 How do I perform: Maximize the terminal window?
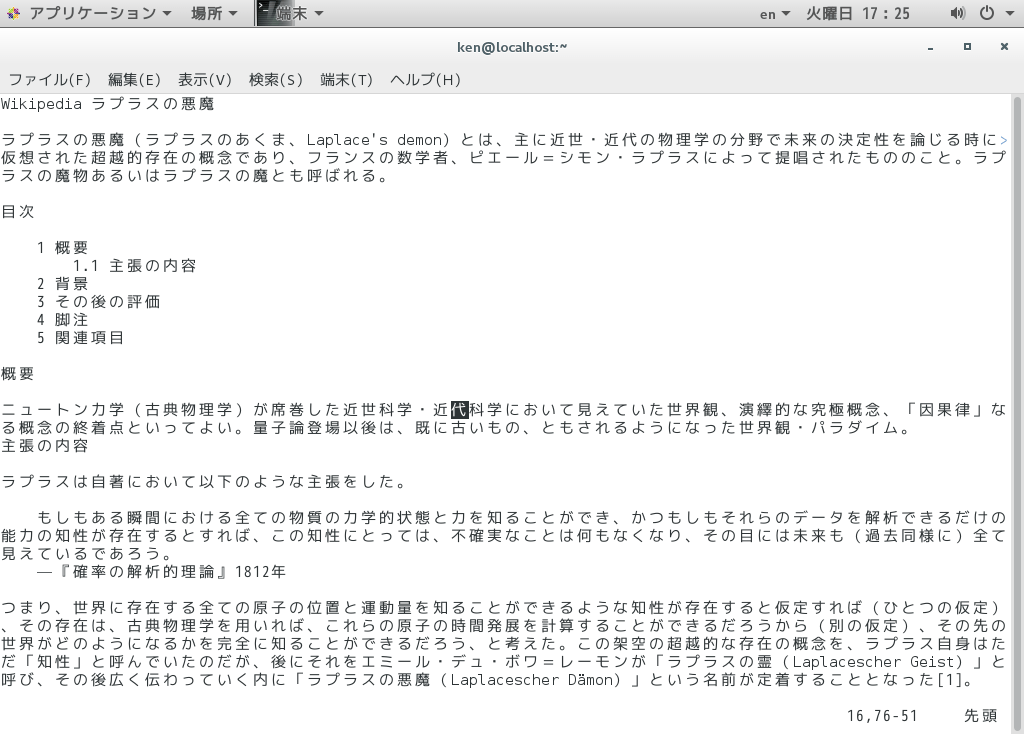967,46
